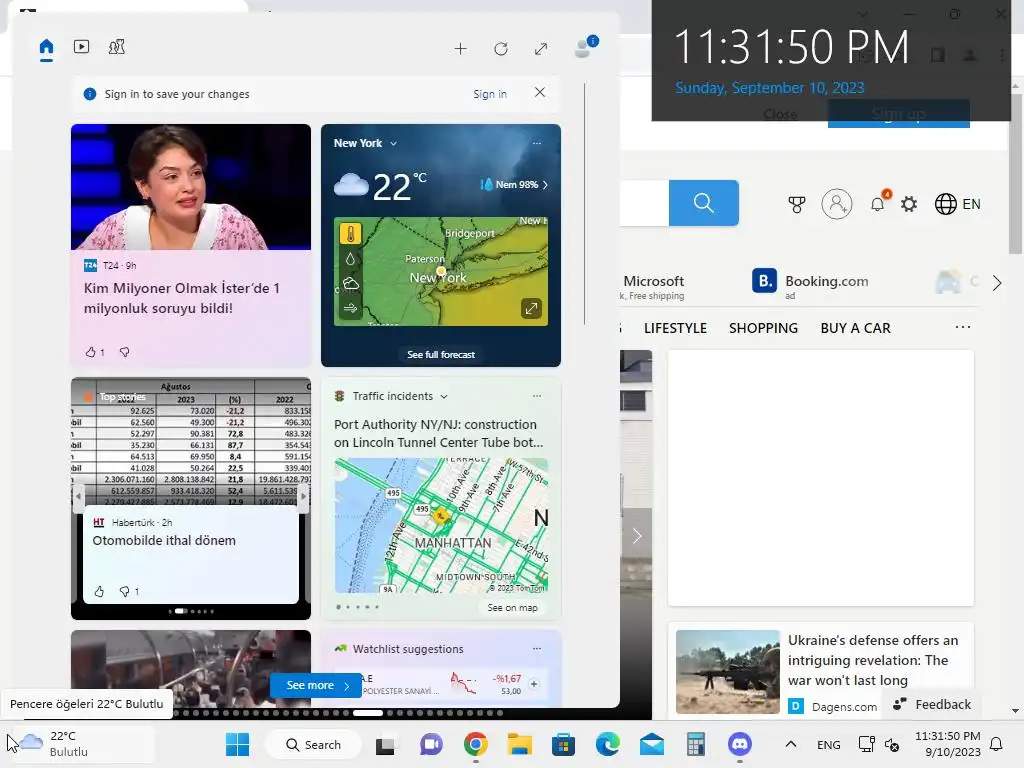Viewport: 1024px width, 768px height.
Task: Select cloud map layer icon
Action: [x=351, y=283]
